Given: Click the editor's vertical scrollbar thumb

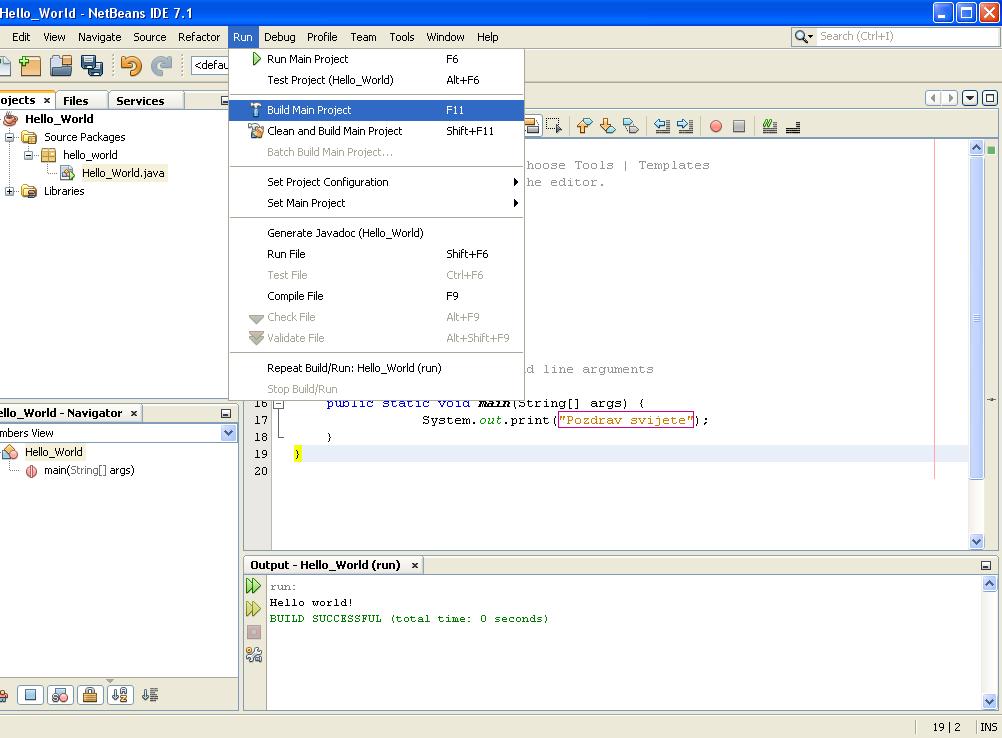Looking at the screenshot, I should click(x=977, y=318).
